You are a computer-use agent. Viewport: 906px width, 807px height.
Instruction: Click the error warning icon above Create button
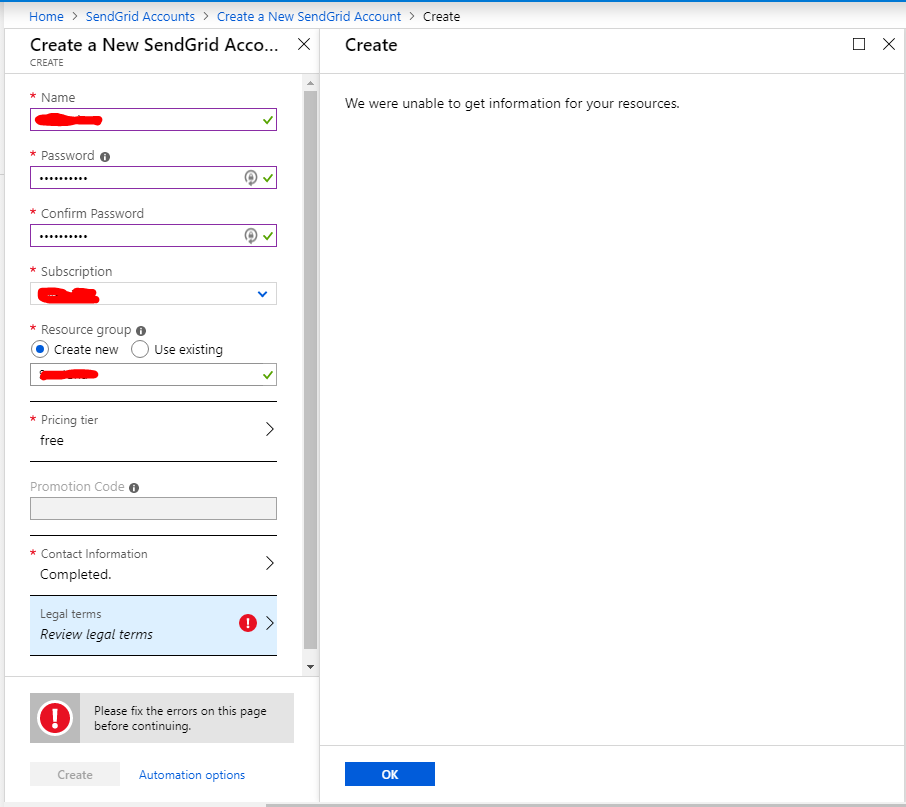click(54, 717)
